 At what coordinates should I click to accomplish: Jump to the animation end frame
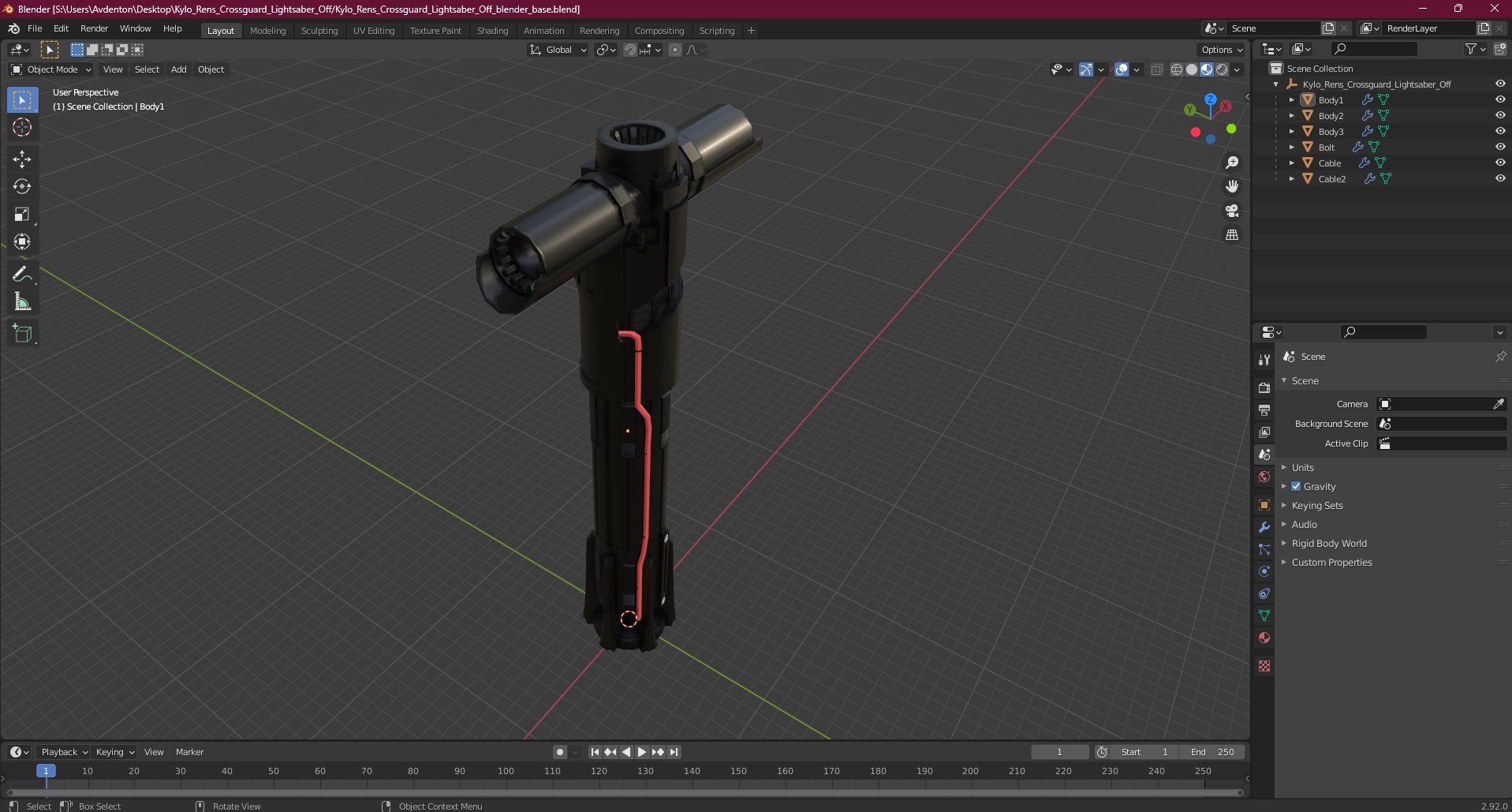point(674,752)
